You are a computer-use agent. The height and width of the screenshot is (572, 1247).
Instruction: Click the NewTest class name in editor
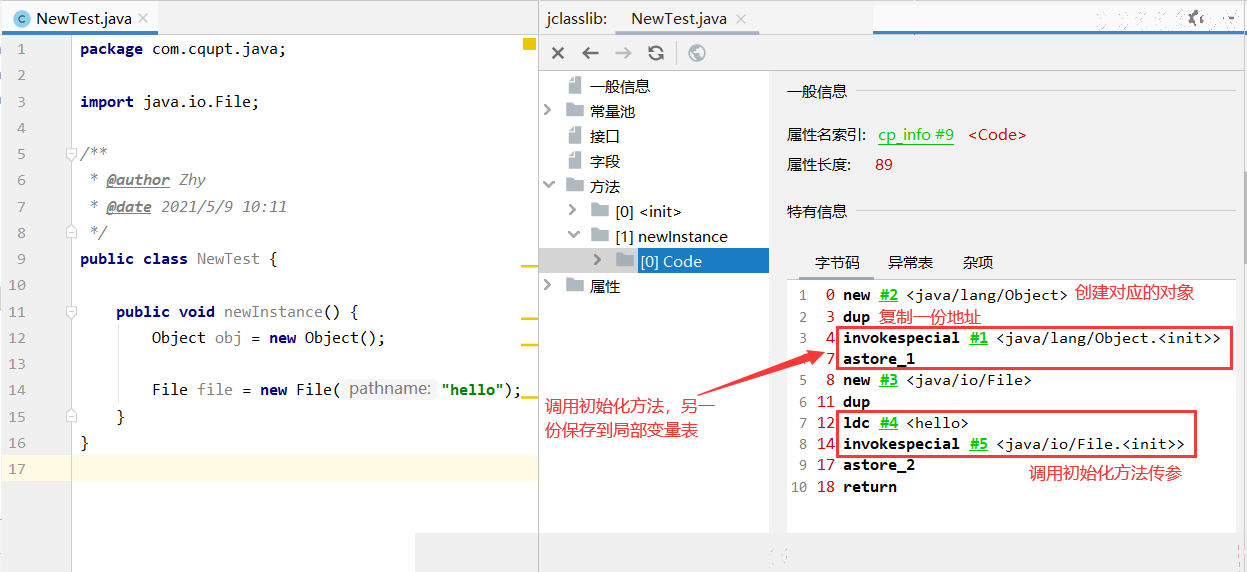(228, 259)
